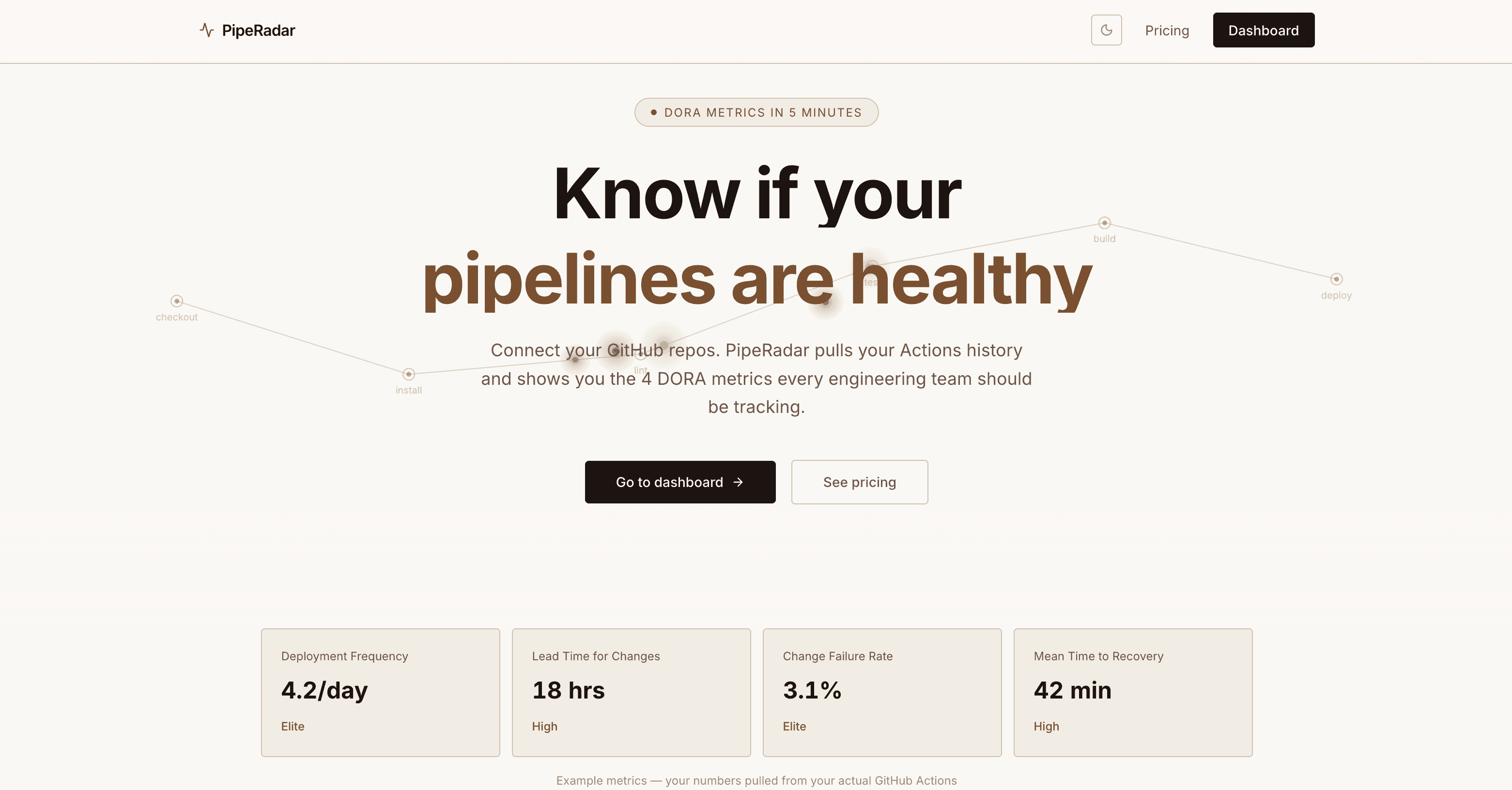Click the dot in the DORA Metrics badge
The image size is (1512, 790).
click(653, 112)
